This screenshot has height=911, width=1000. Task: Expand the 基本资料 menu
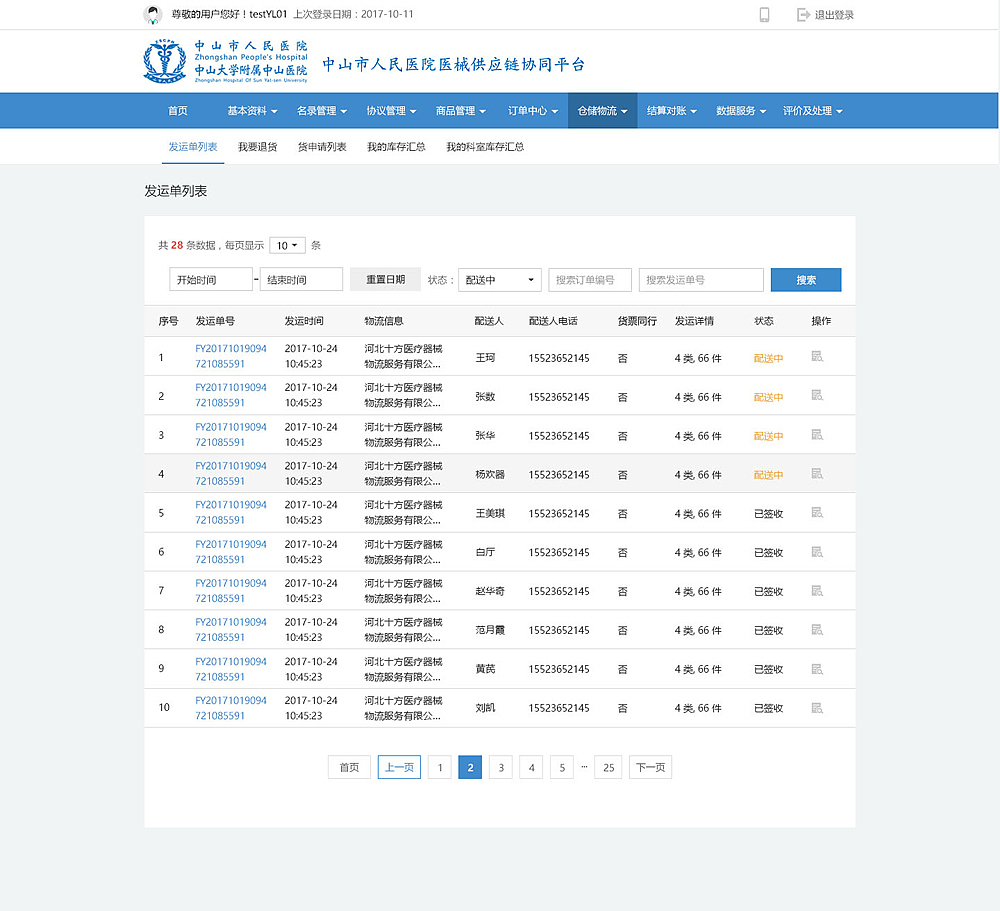pos(253,111)
